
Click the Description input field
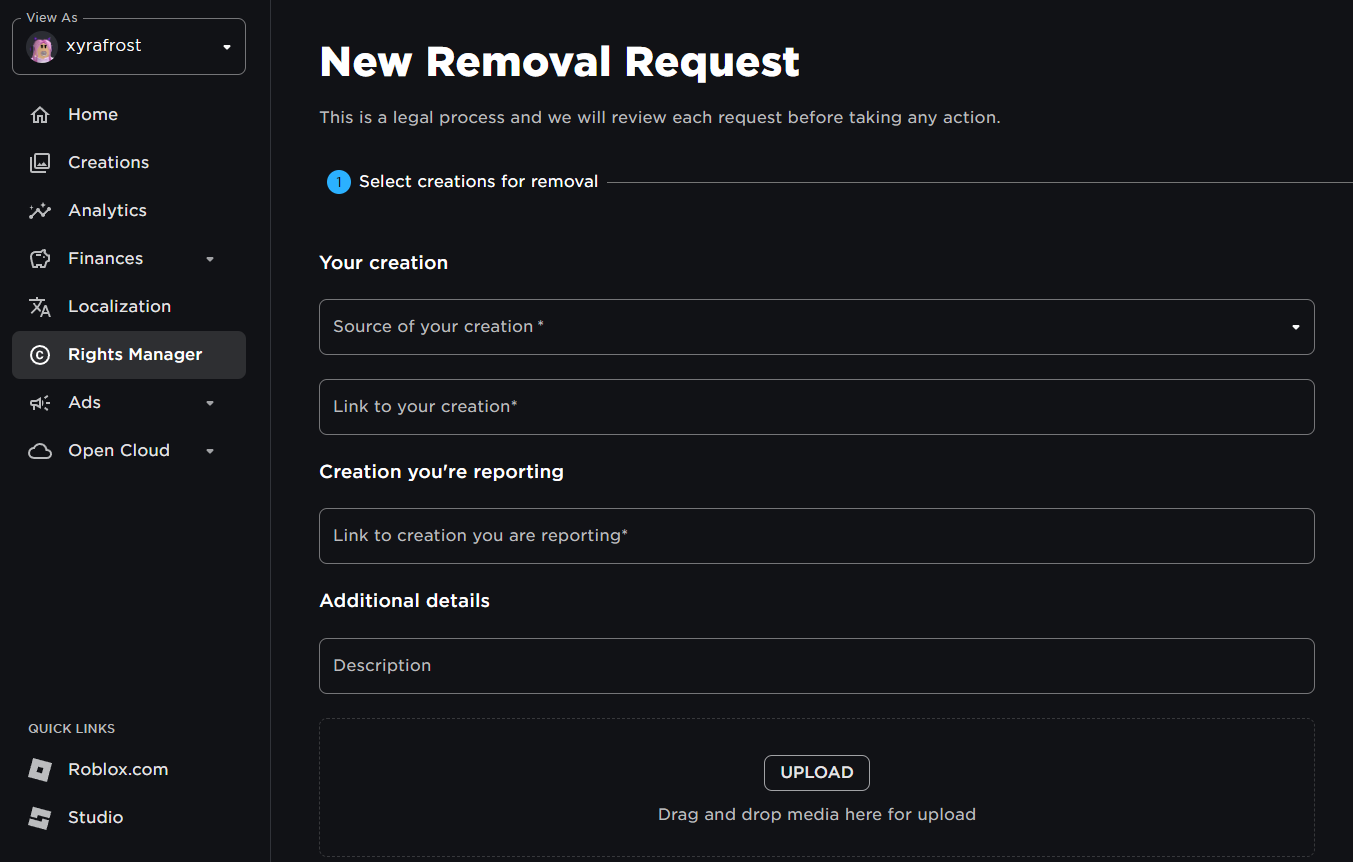coord(816,665)
